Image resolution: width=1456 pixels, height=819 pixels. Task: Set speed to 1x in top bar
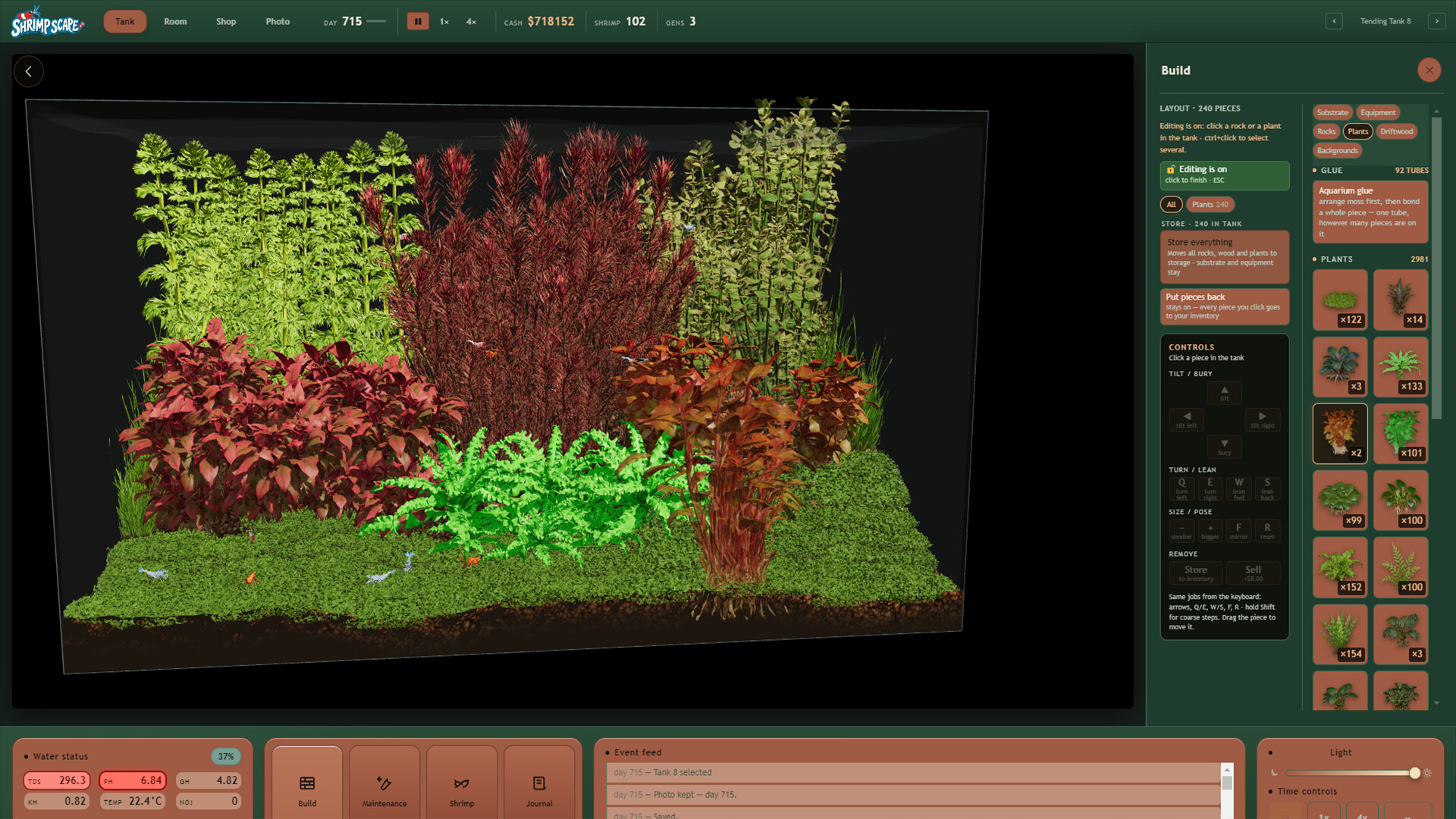[x=444, y=21]
